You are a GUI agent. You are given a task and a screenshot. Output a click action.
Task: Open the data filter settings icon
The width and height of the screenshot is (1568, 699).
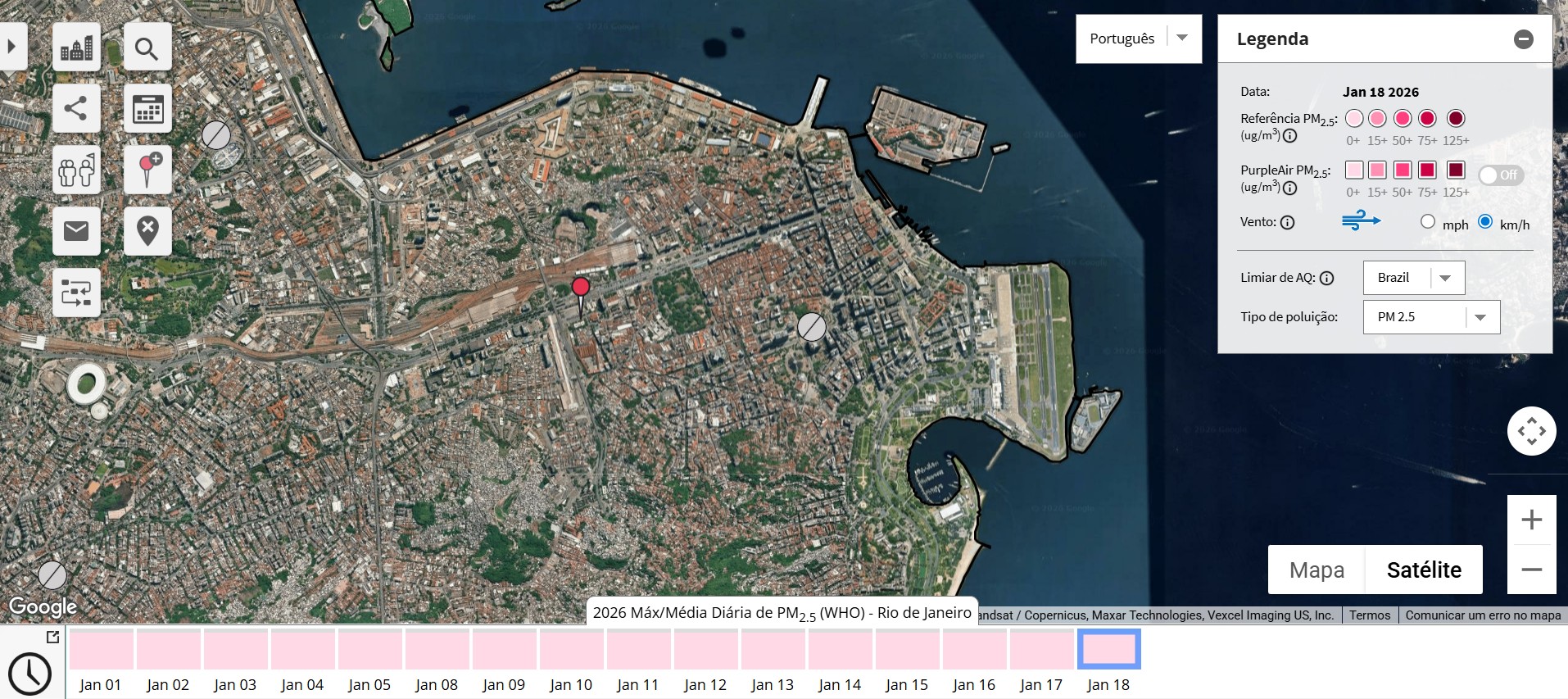tap(77, 293)
